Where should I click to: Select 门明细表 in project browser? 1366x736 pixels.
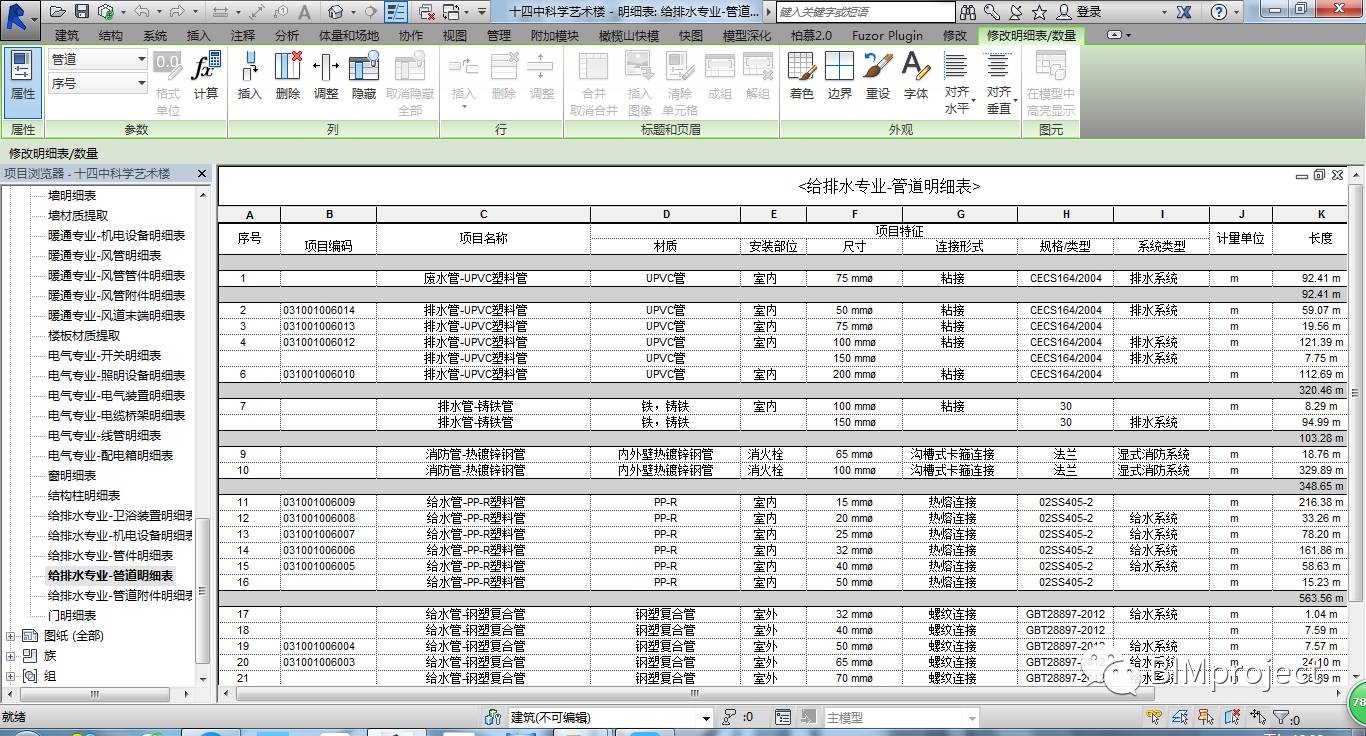click(x=72, y=616)
